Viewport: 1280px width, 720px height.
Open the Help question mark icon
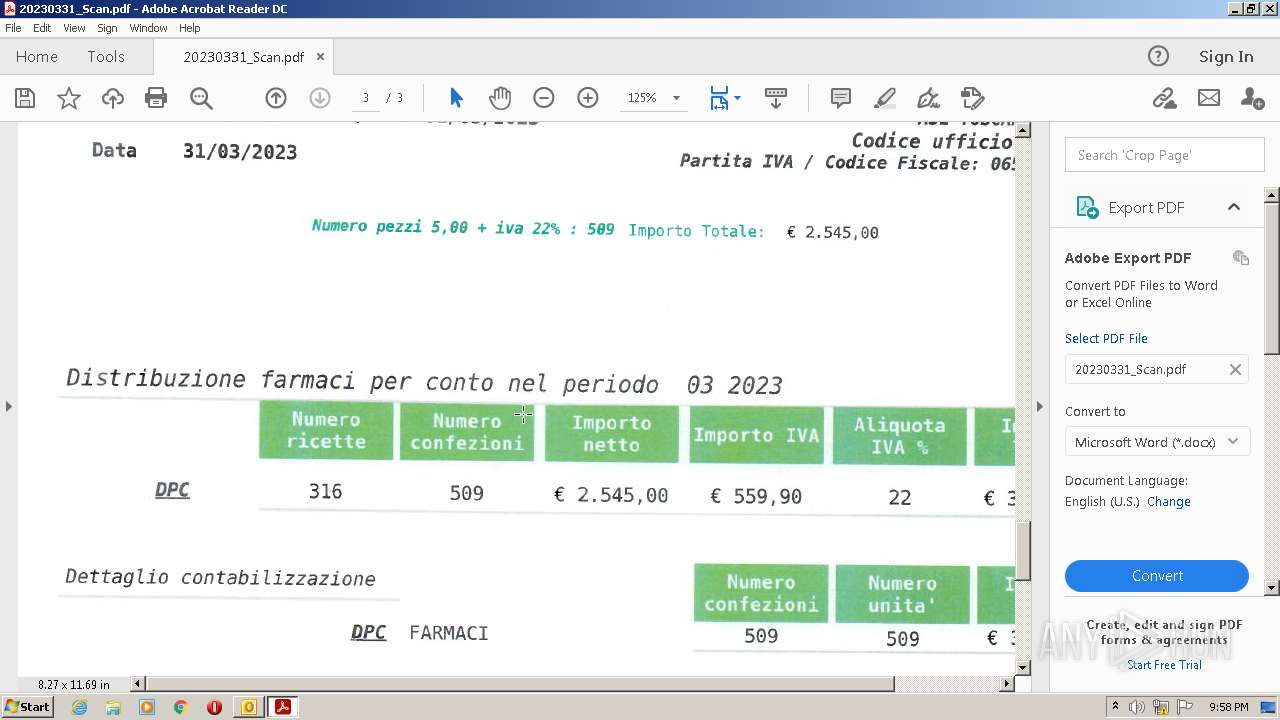1158,56
